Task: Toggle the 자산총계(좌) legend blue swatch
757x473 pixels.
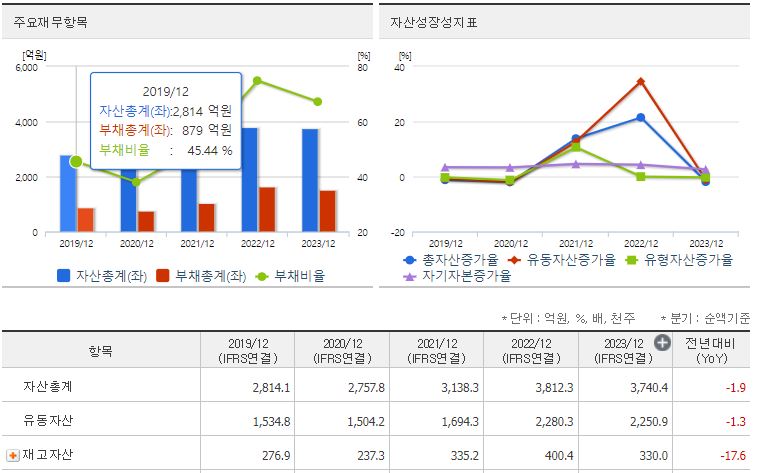Action: tap(63, 276)
